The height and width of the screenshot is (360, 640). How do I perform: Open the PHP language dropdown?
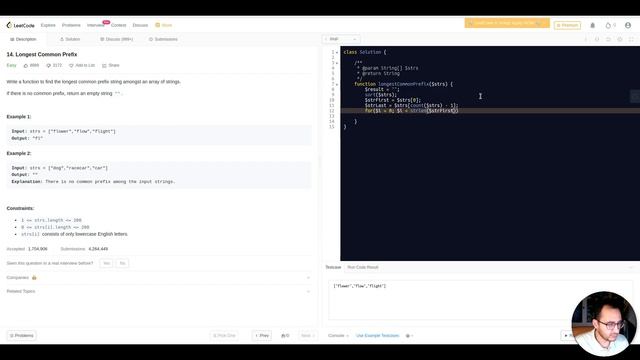341,39
